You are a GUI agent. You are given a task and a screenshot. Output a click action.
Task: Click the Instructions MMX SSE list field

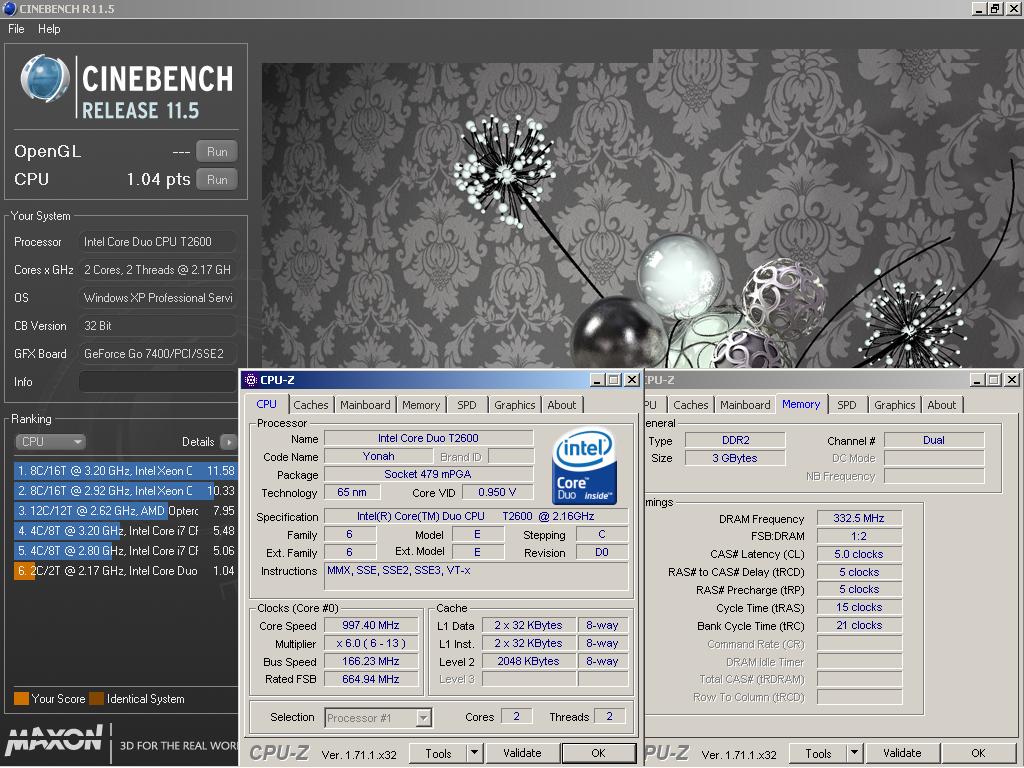click(x=477, y=577)
